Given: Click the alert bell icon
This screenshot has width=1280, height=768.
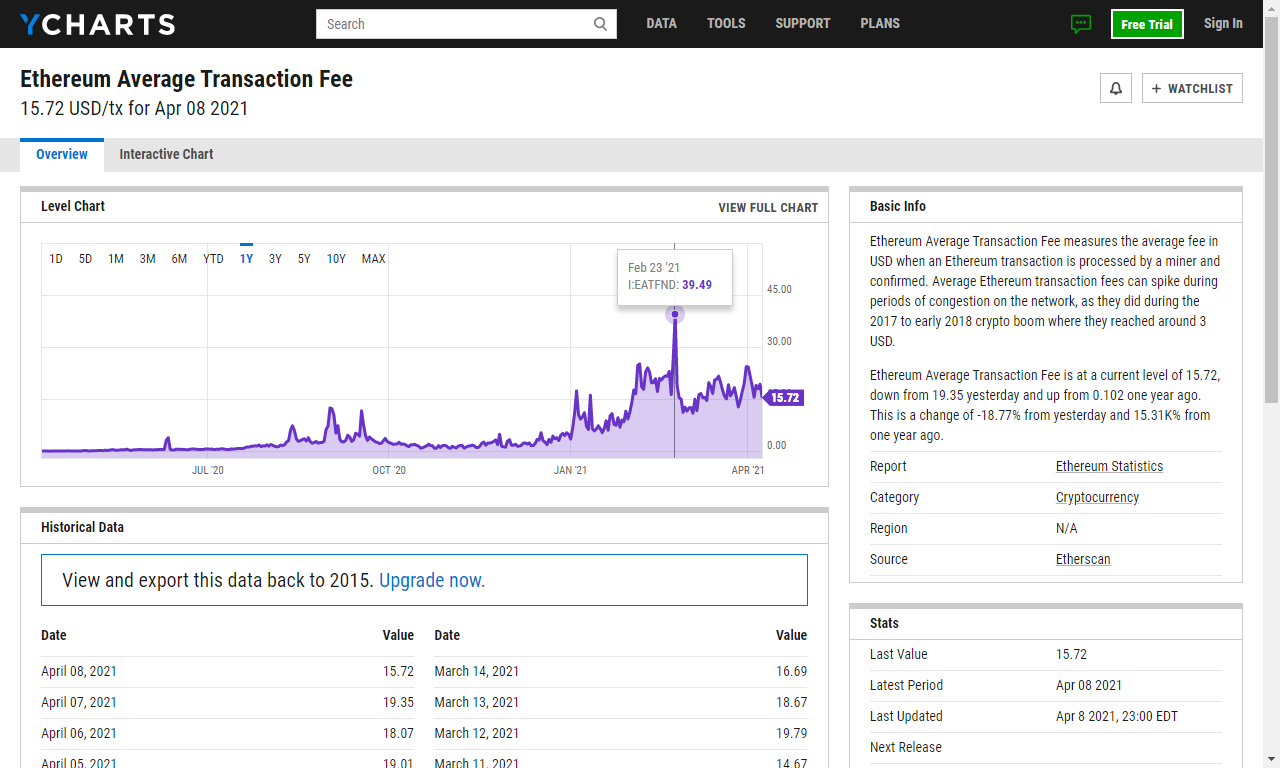Looking at the screenshot, I should tap(1116, 88).
